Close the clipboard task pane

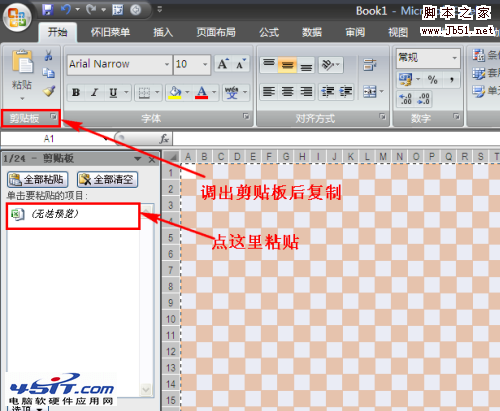pyautogui.click(x=152, y=159)
